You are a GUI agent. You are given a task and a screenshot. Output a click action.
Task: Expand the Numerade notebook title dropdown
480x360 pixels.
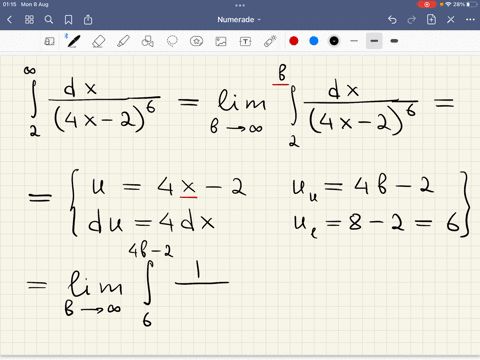(239, 20)
